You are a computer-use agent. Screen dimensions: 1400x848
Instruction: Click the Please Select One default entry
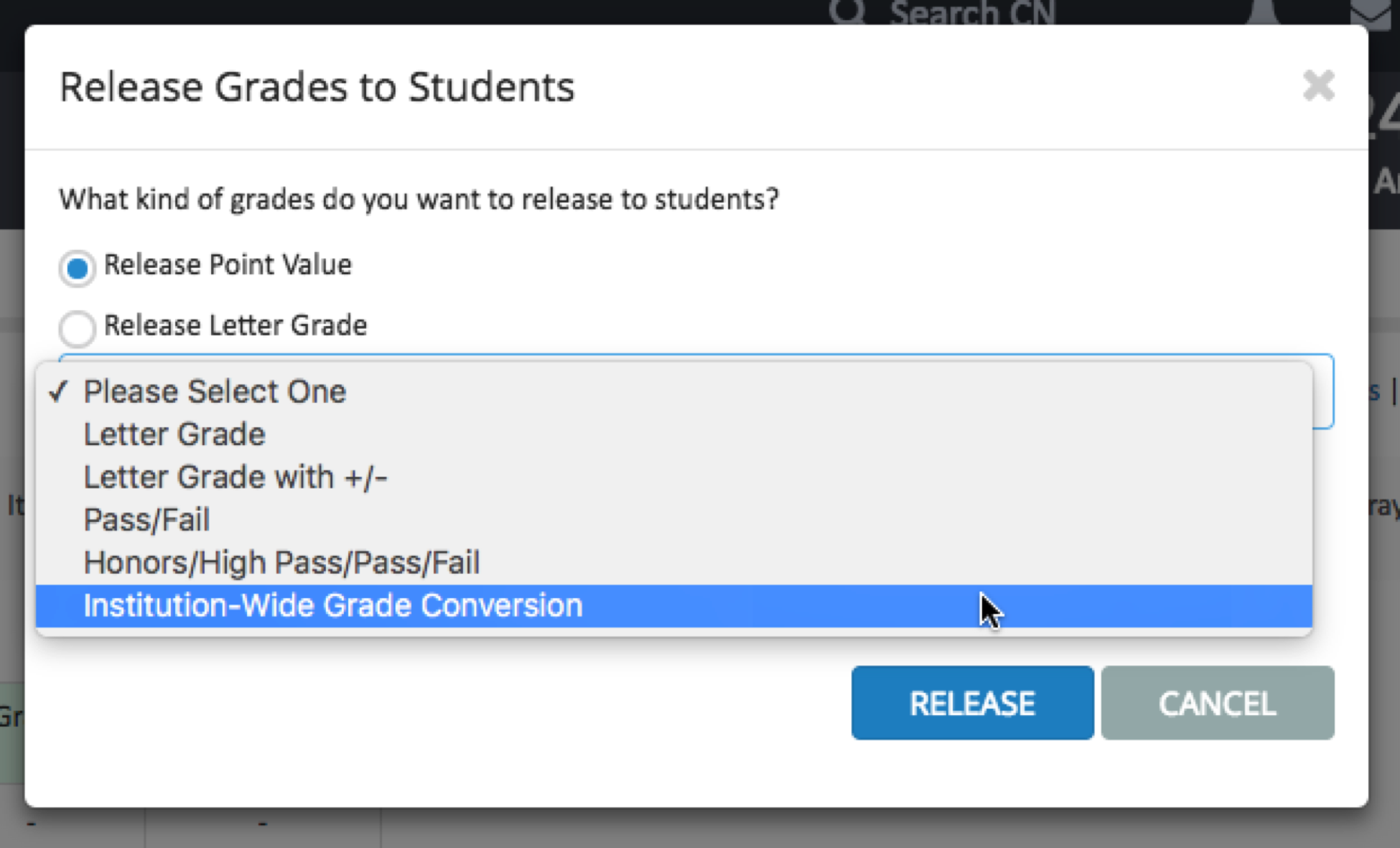tap(214, 392)
